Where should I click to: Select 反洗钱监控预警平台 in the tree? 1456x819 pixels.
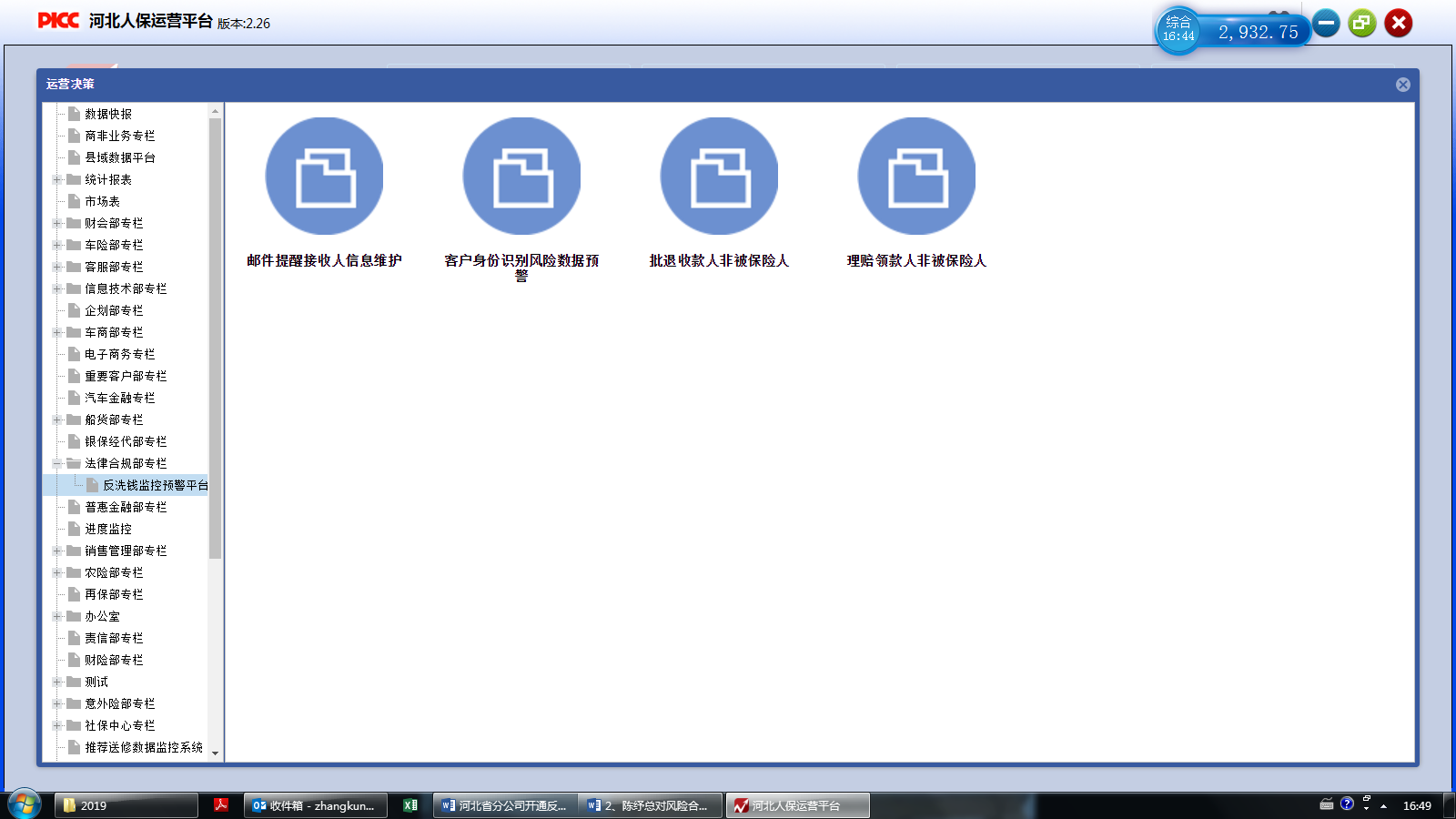coord(155,485)
